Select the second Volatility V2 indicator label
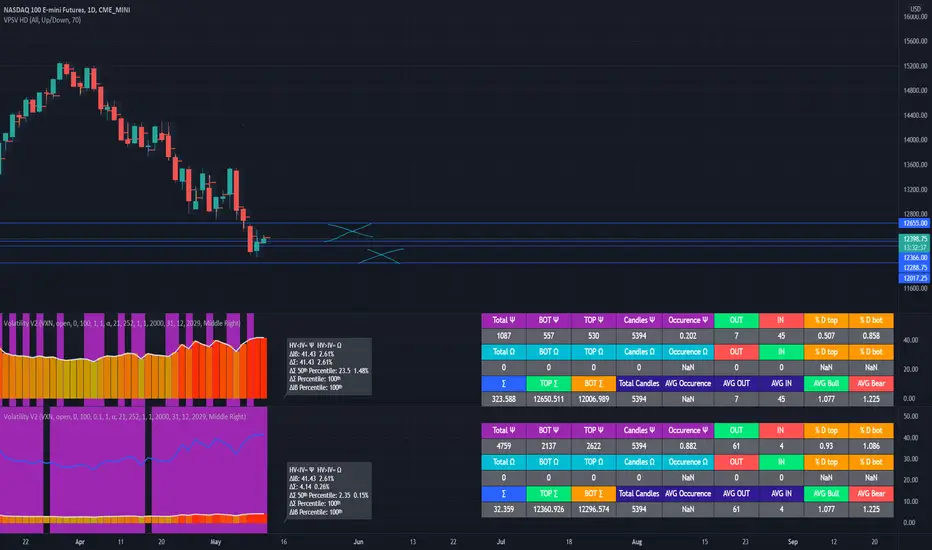Screen dimensions: 932x550 [x=125, y=416]
